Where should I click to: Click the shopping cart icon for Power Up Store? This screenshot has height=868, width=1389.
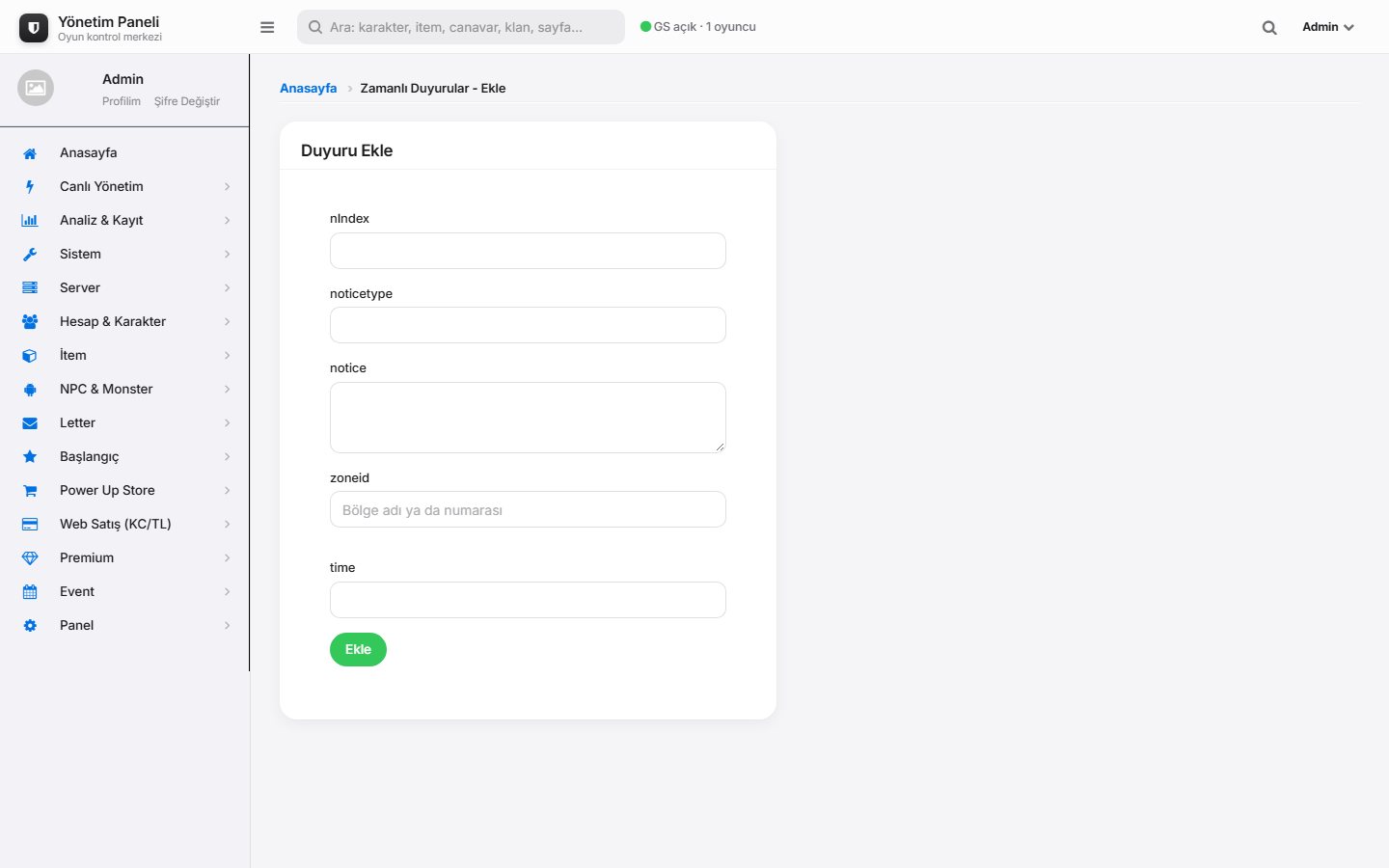[30, 491]
